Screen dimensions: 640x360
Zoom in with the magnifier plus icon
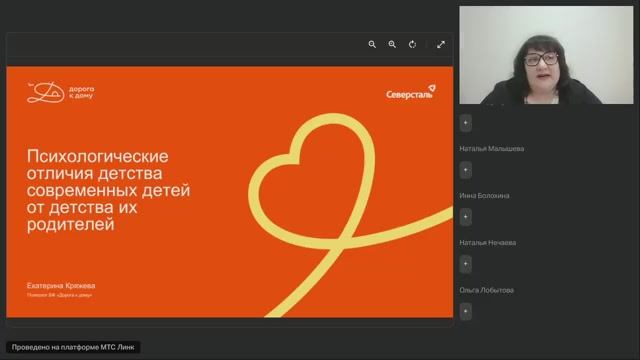(x=392, y=44)
